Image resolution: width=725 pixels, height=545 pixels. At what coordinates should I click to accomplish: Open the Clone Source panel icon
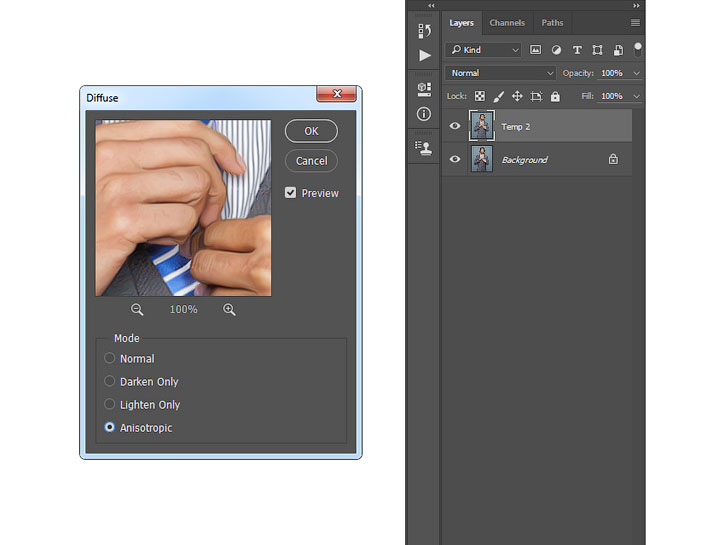tap(424, 148)
